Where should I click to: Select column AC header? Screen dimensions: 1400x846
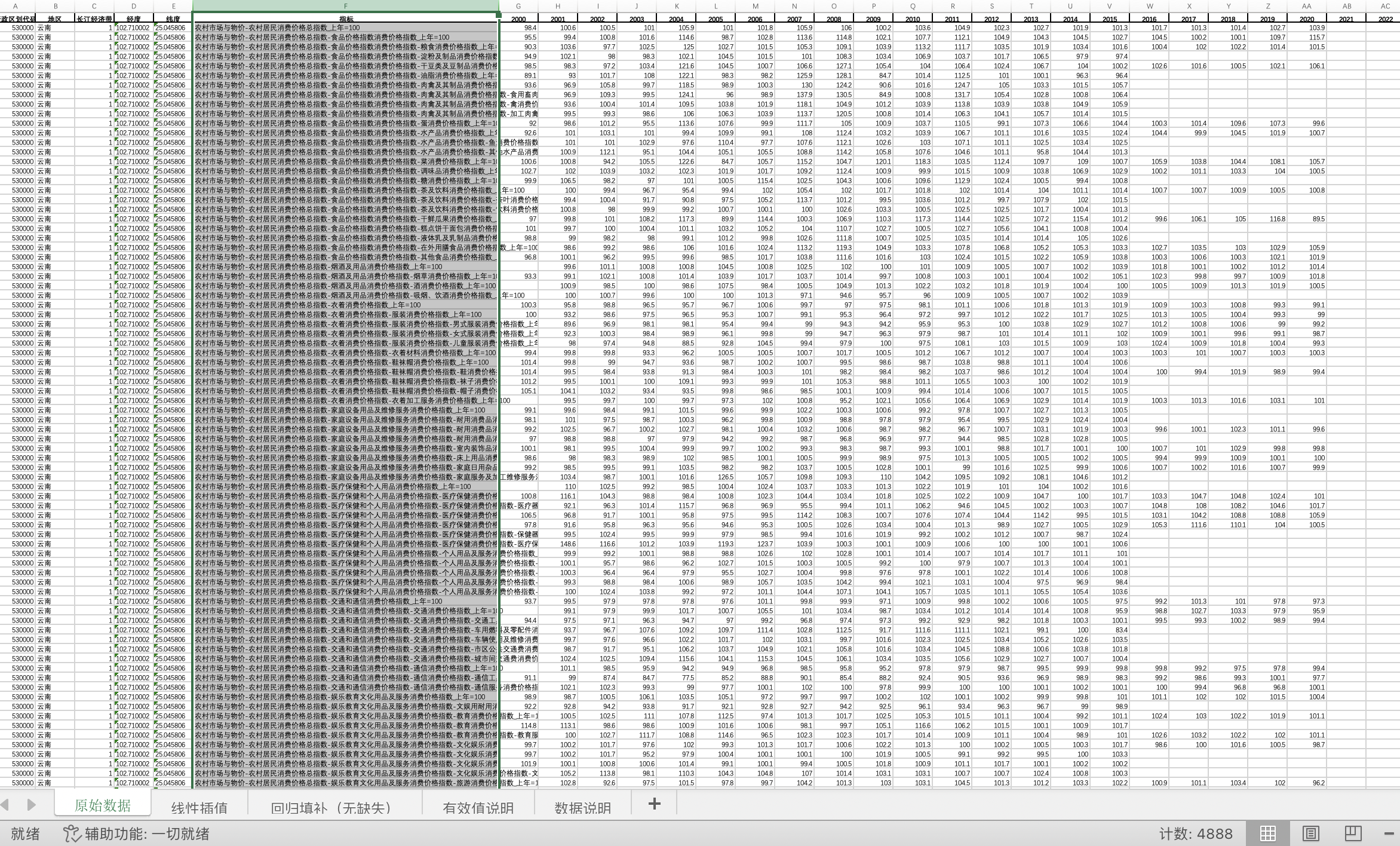point(1385,6)
